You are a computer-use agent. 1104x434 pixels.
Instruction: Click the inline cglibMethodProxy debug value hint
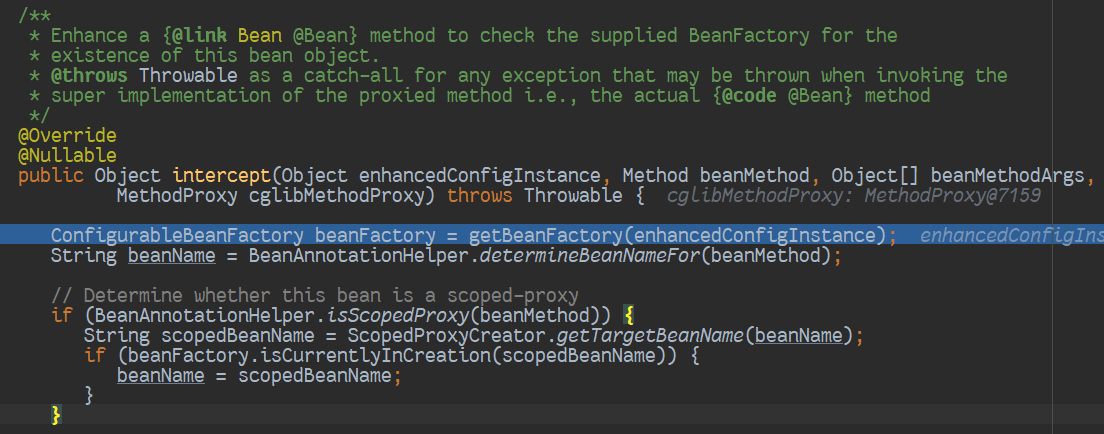point(853,196)
